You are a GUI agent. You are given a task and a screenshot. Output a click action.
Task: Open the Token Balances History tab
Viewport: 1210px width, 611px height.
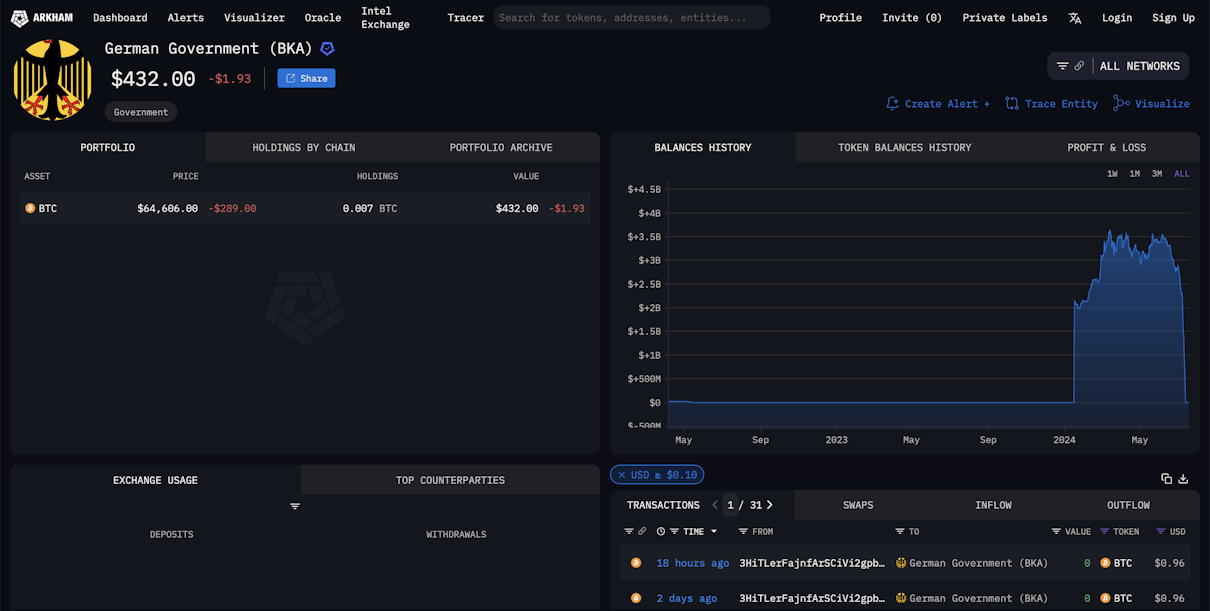905,147
